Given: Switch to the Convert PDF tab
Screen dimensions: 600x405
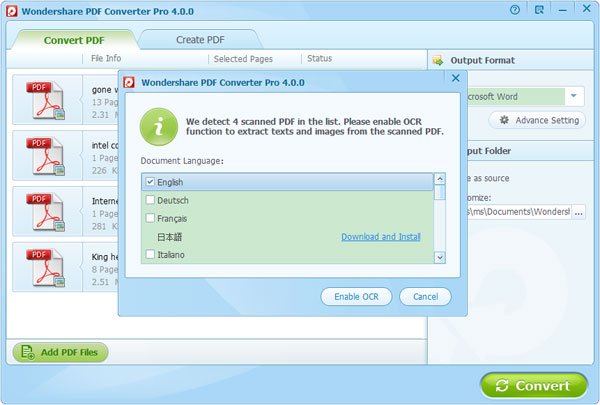Looking at the screenshot, I should 74,40.
